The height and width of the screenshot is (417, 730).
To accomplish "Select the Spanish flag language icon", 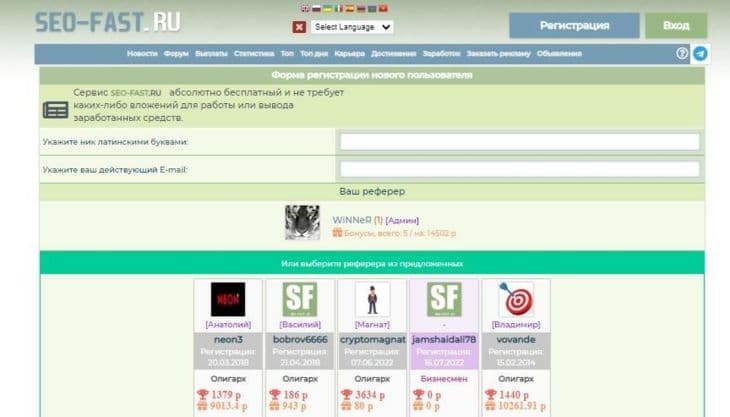I will click(350, 8).
